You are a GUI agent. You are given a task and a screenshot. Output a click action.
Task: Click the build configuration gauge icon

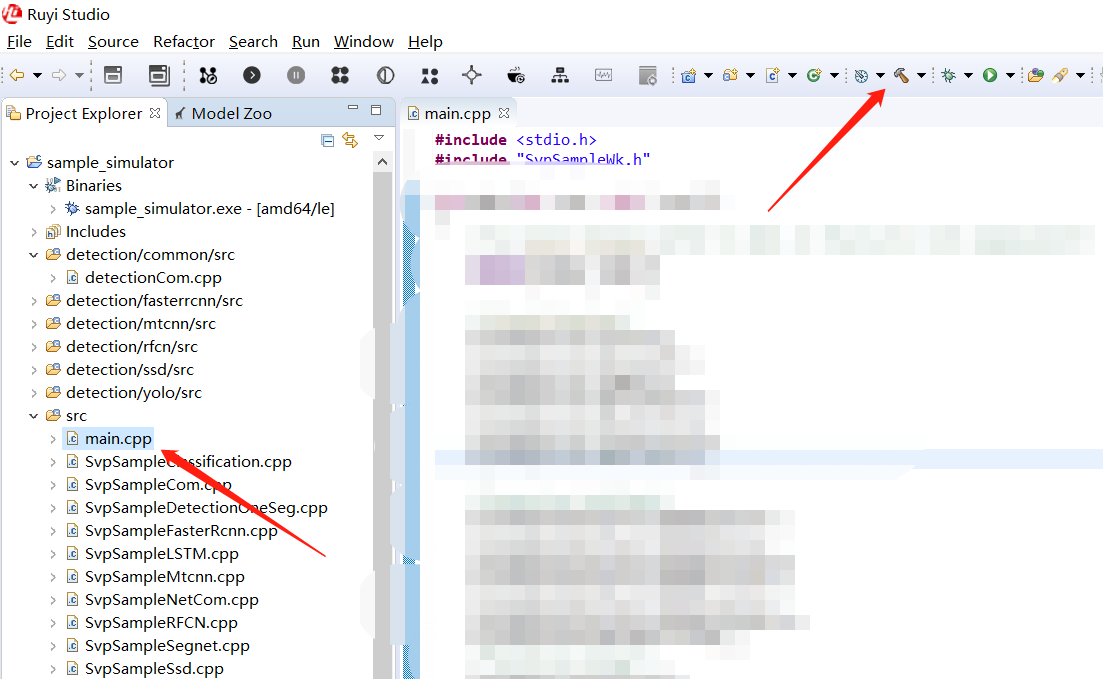click(862, 75)
